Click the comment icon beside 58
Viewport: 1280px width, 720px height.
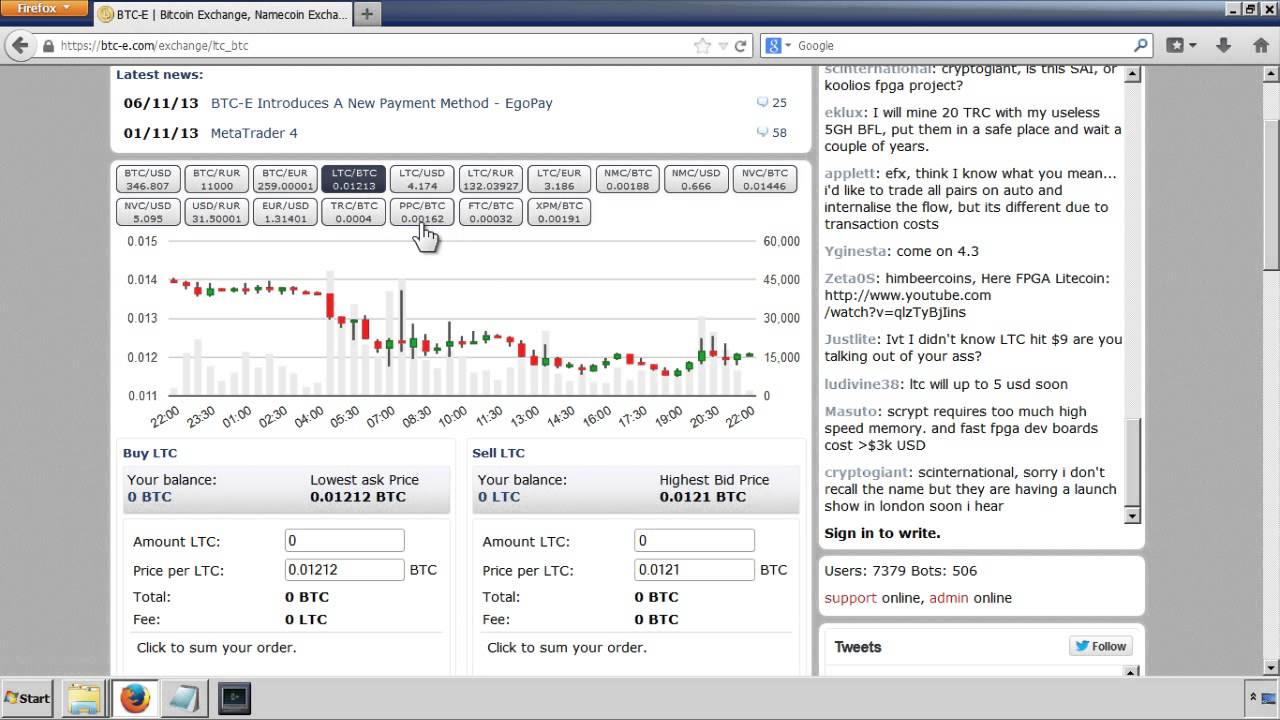(x=762, y=132)
